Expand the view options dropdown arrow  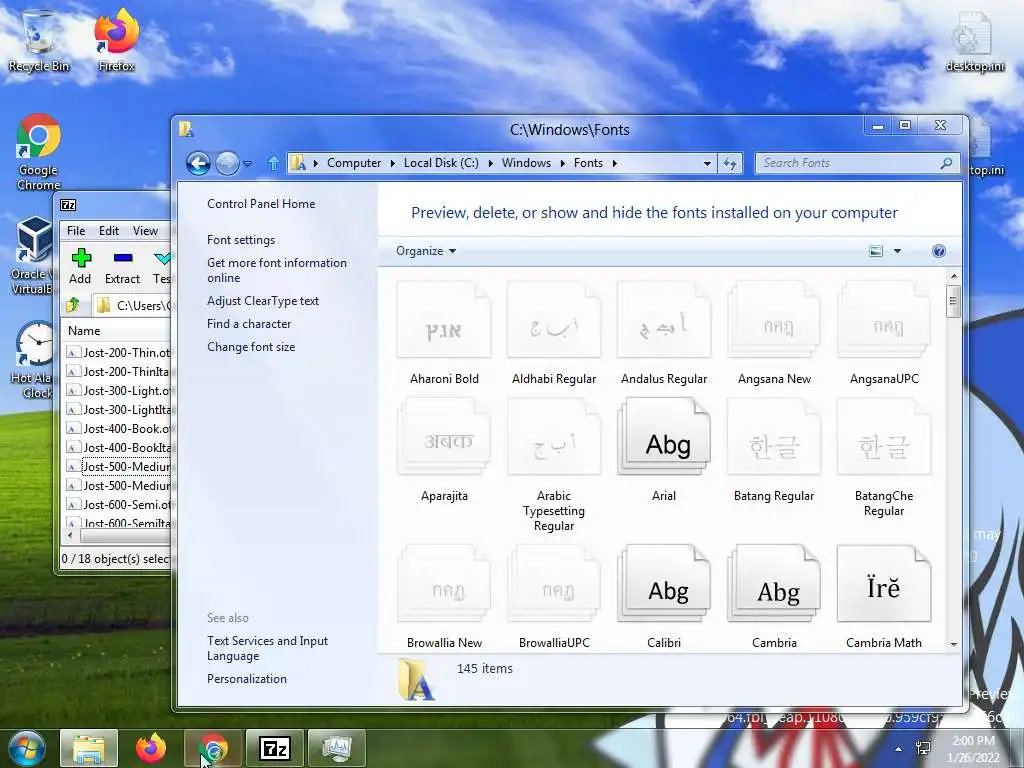897,251
